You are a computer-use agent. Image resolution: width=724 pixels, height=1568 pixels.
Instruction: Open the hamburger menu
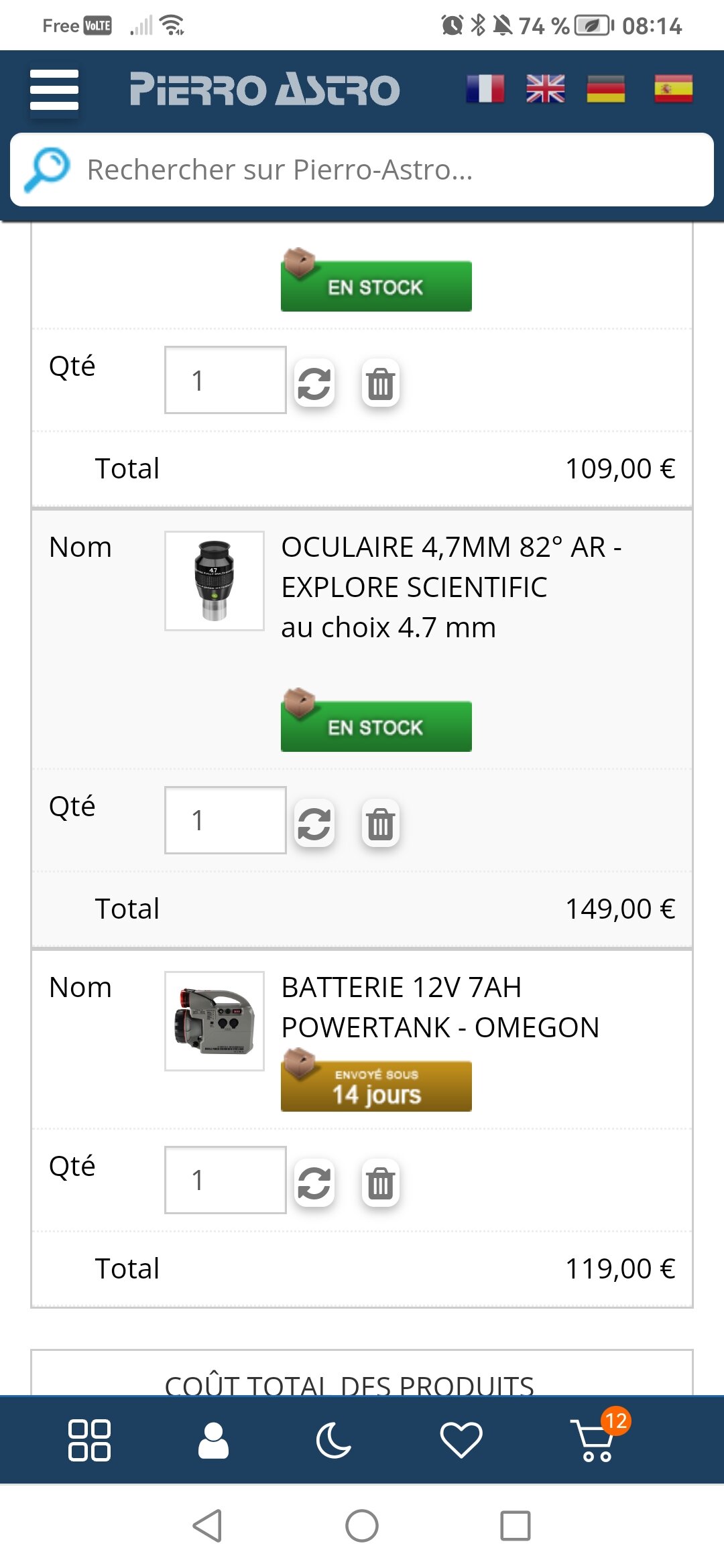[x=54, y=90]
